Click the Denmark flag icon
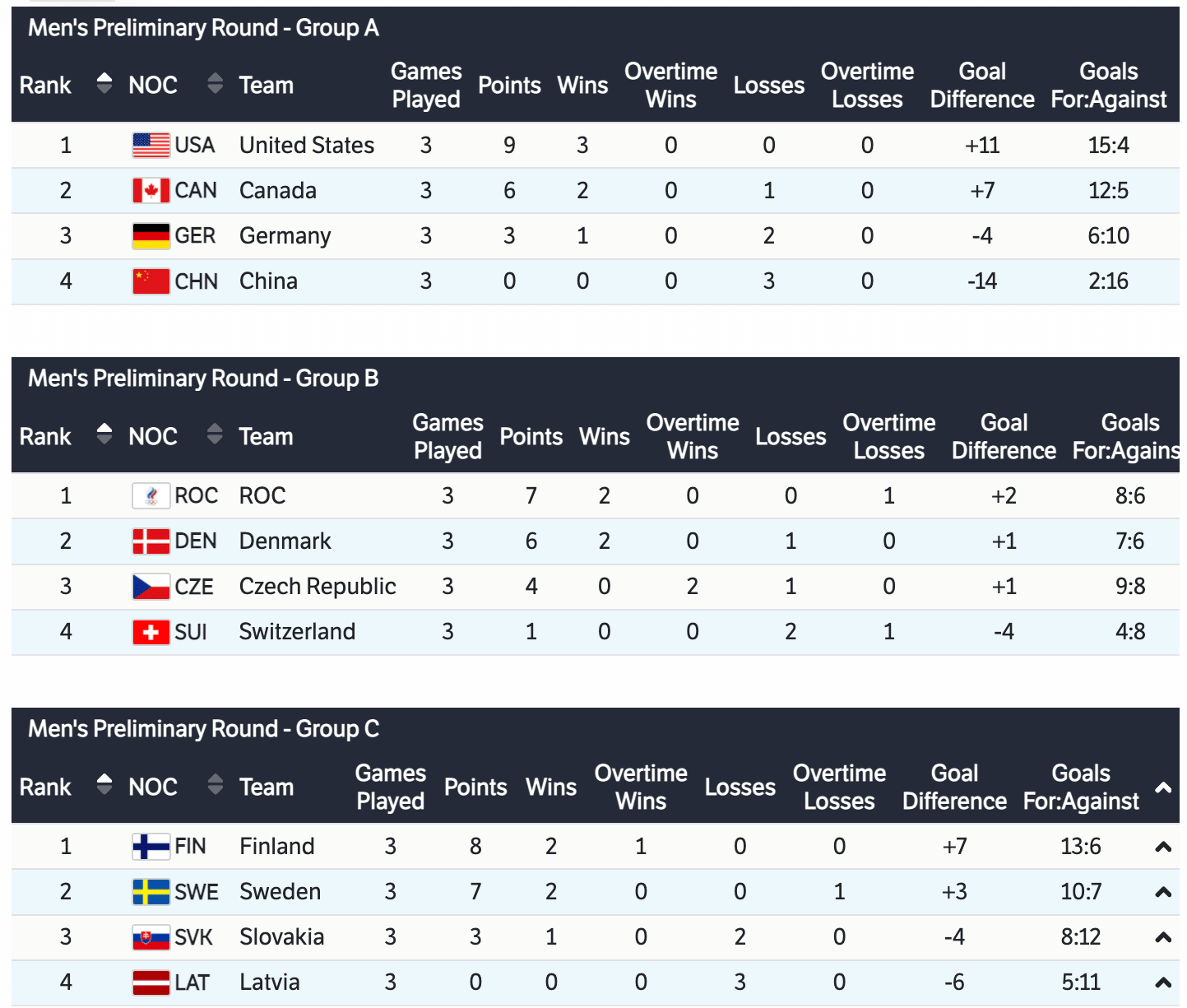The height and width of the screenshot is (1008, 1187). click(x=151, y=541)
